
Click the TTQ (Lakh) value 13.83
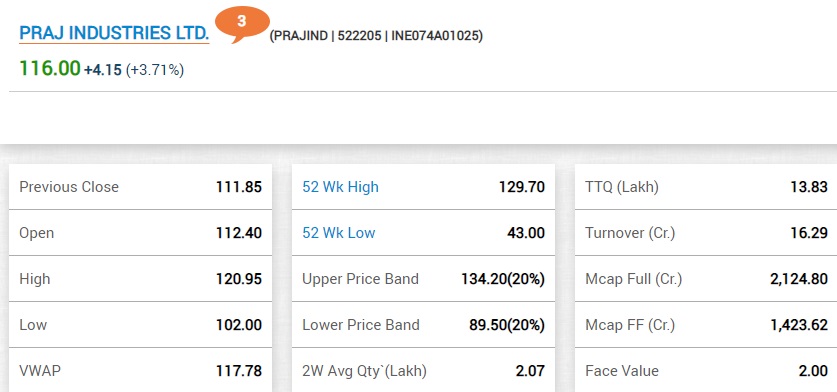809,187
